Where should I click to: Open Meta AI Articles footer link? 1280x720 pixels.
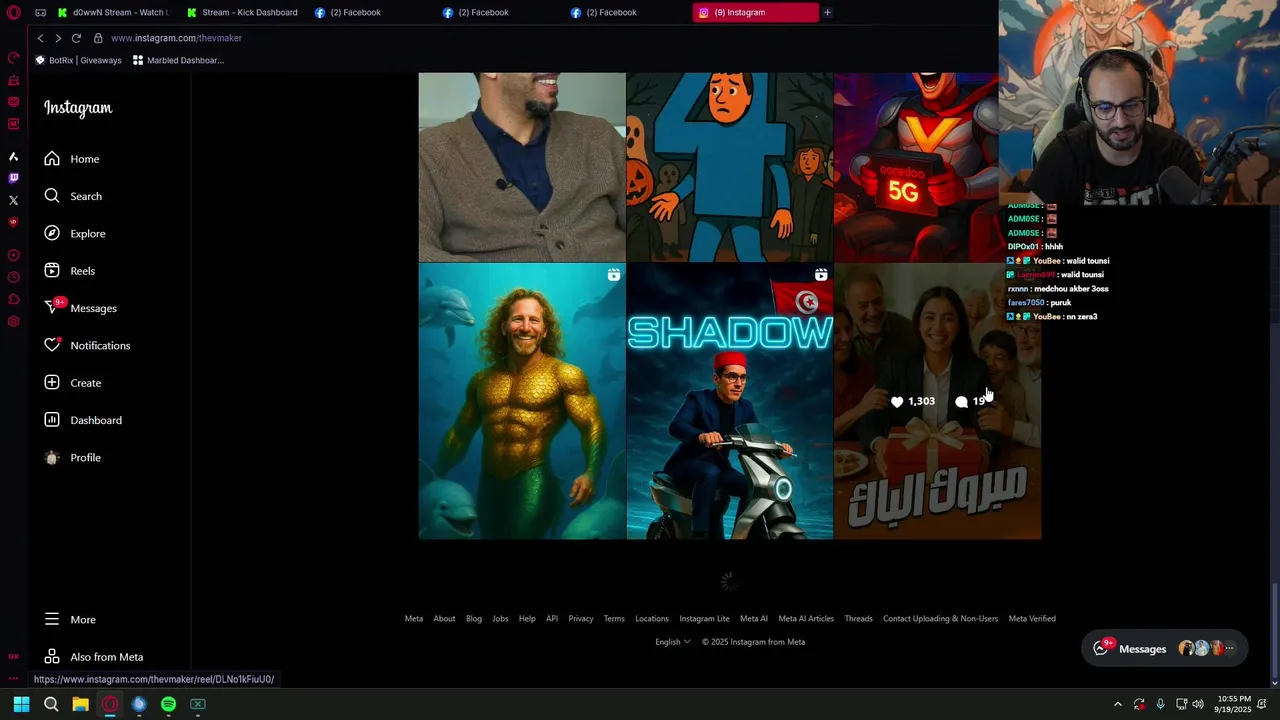[x=806, y=618]
